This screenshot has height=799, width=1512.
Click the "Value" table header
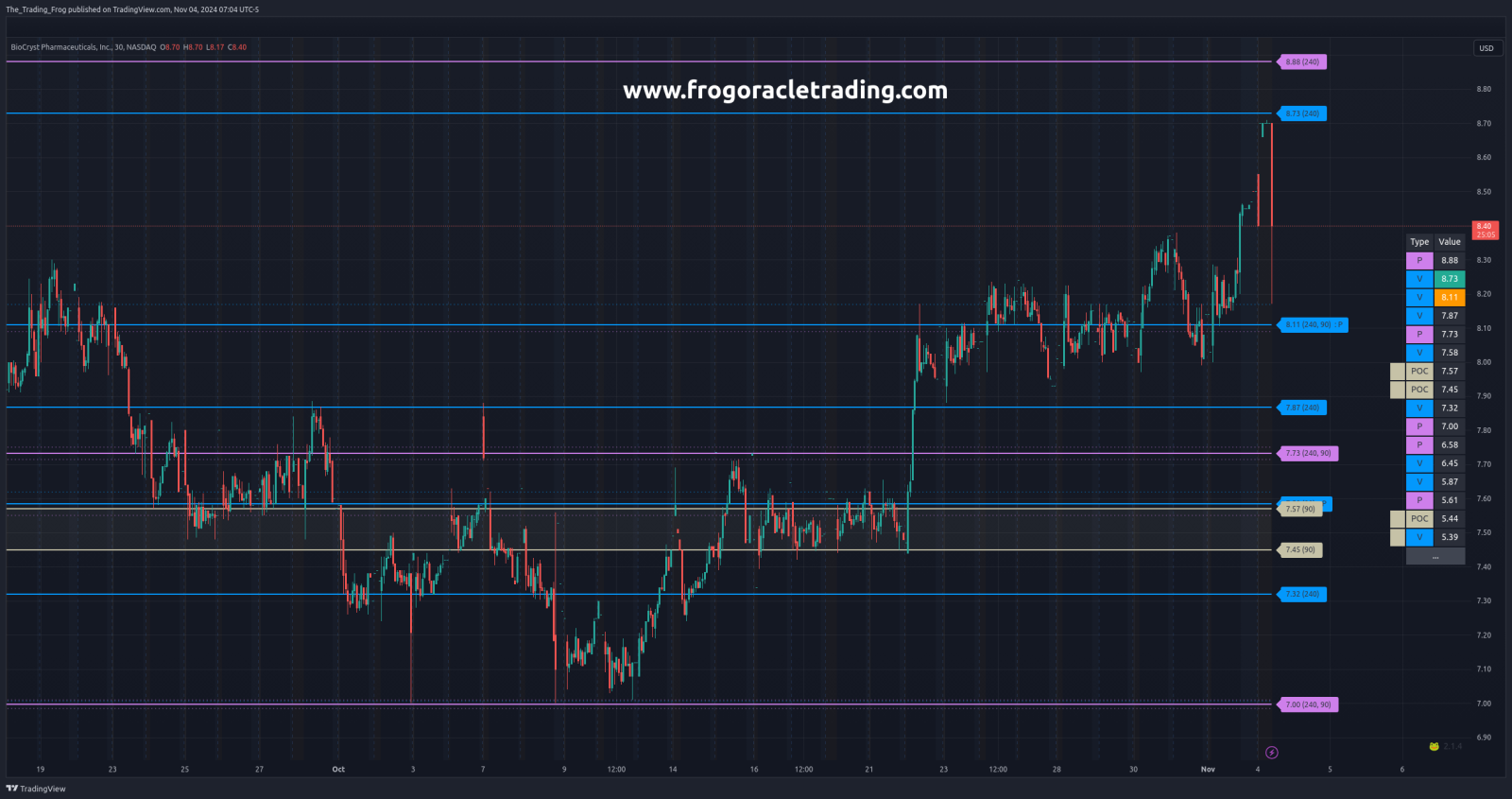click(1450, 242)
